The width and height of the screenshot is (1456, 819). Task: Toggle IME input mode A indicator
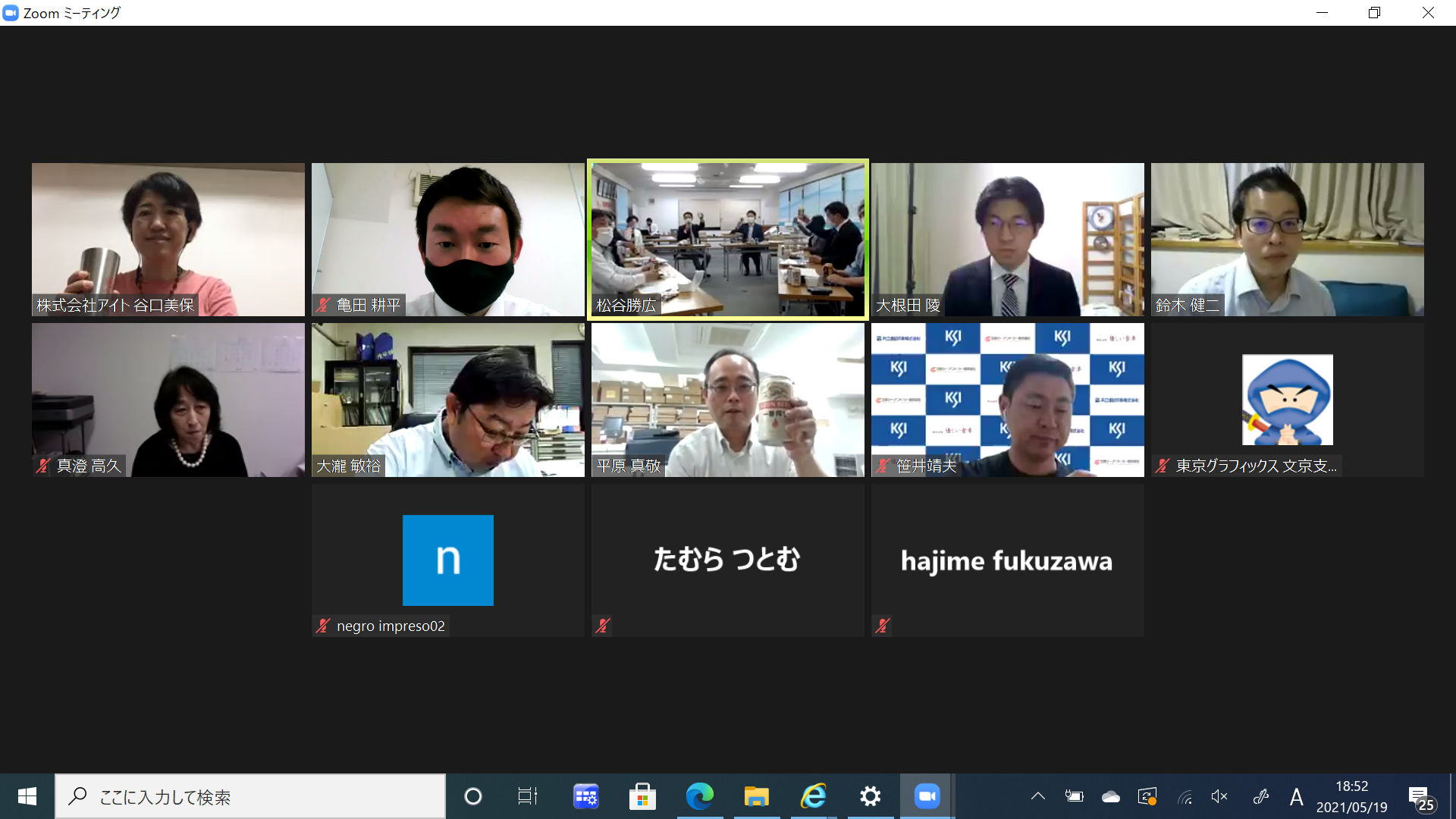1296,796
